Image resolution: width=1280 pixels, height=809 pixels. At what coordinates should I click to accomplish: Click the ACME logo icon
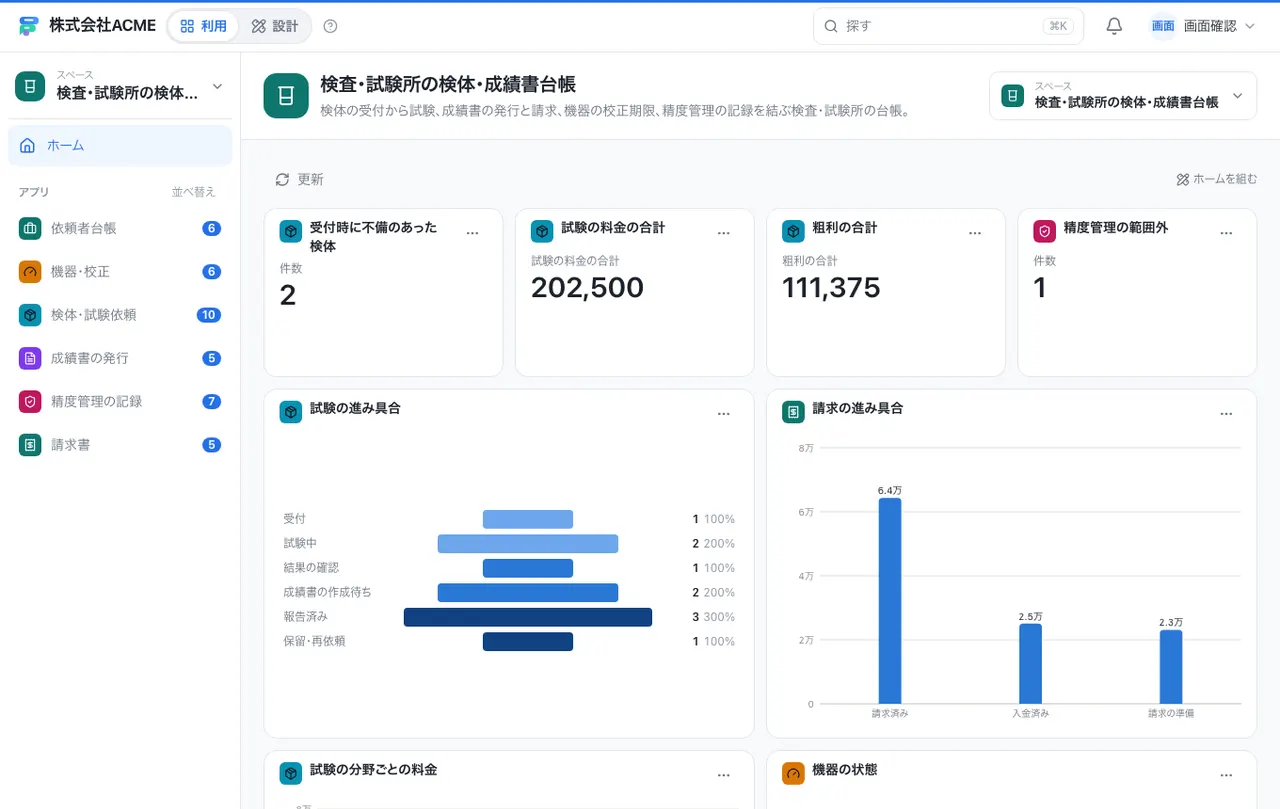(x=29, y=26)
